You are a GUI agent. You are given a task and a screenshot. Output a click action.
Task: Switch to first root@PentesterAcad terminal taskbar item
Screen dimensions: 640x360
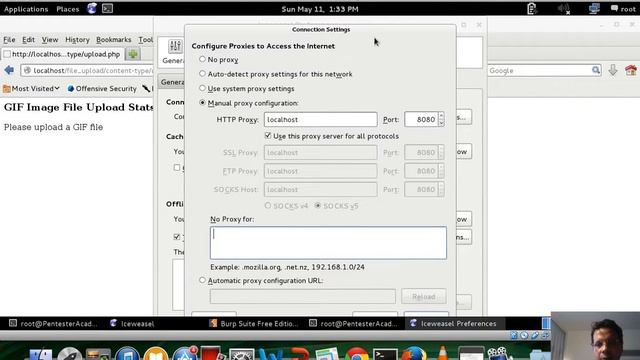53,324
